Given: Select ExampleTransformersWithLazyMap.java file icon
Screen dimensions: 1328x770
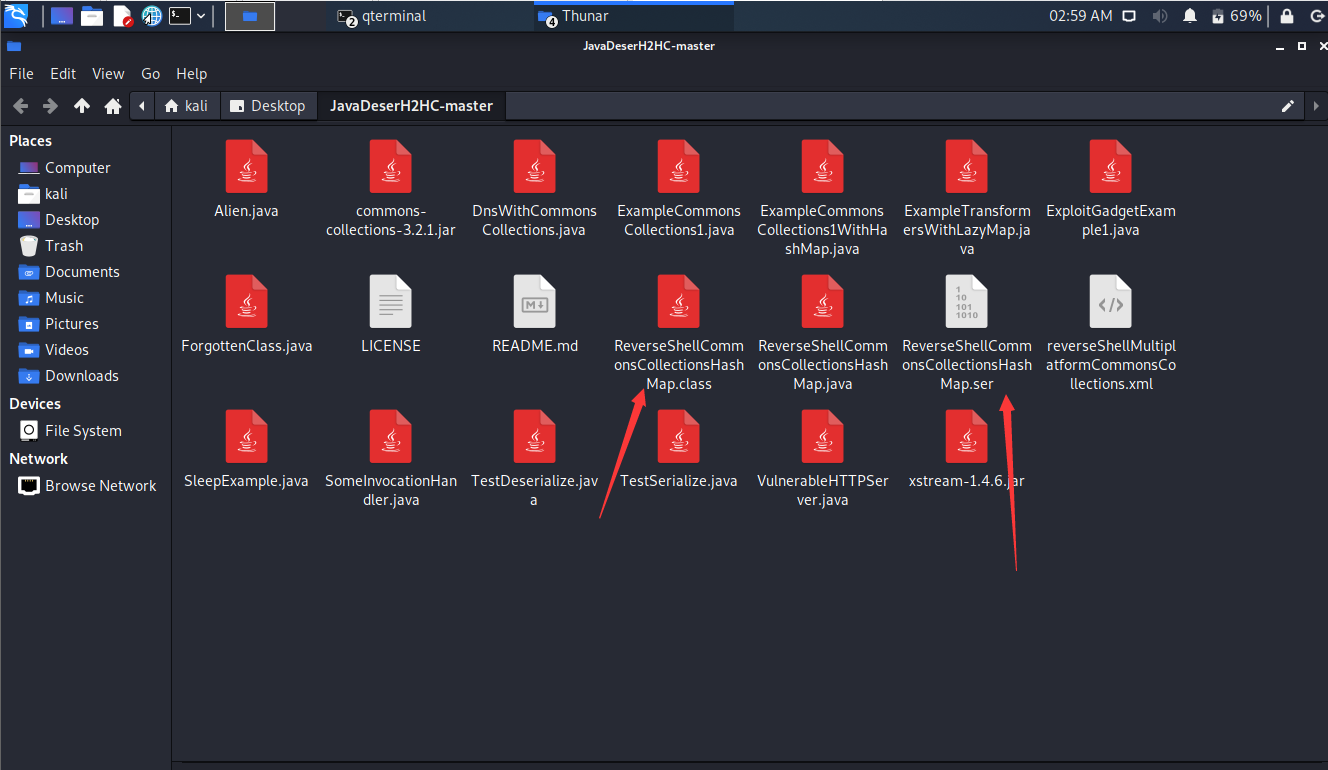Looking at the screenshot, I should [966, 166].
